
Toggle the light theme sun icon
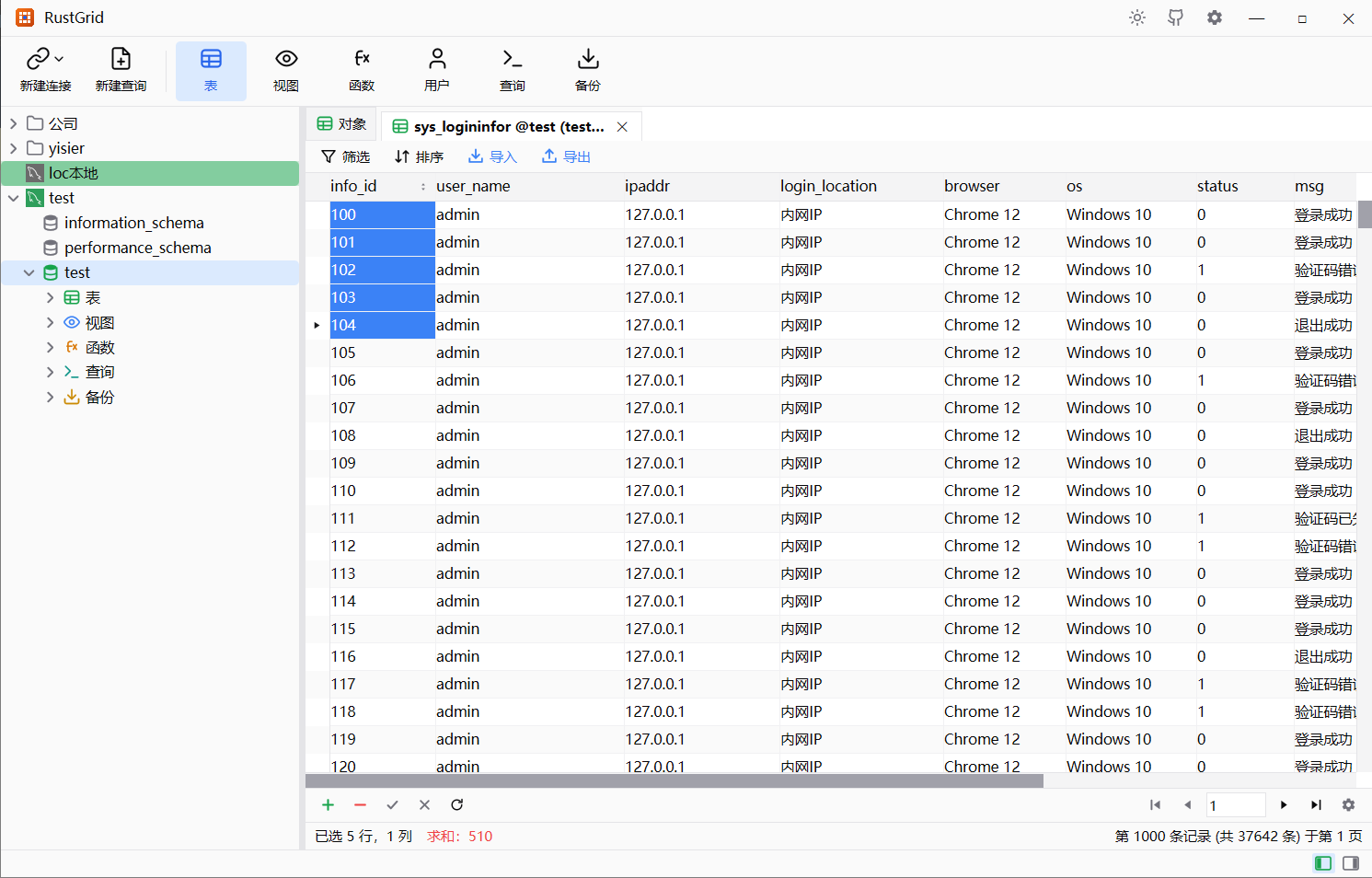tap(1137, 17)
